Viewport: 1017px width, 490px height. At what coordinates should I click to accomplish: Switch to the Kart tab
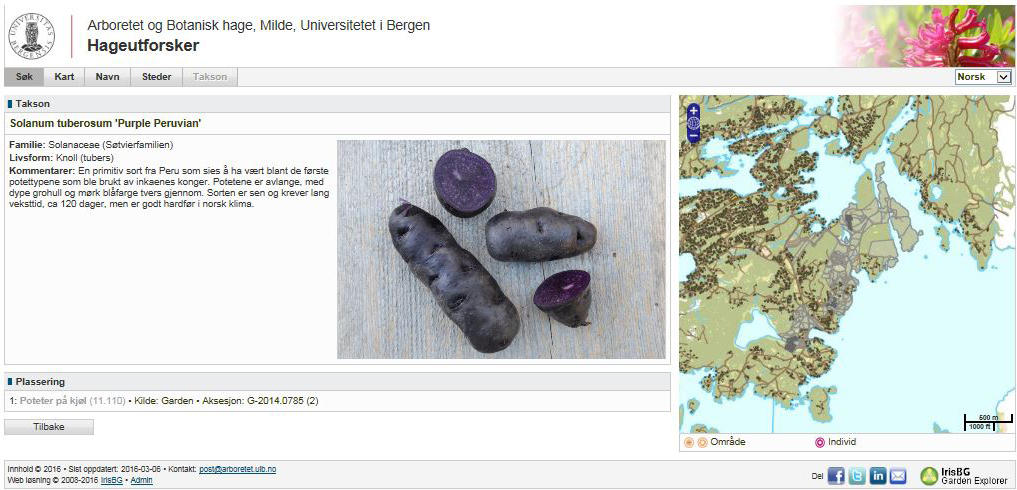click(x=64, y=77)
